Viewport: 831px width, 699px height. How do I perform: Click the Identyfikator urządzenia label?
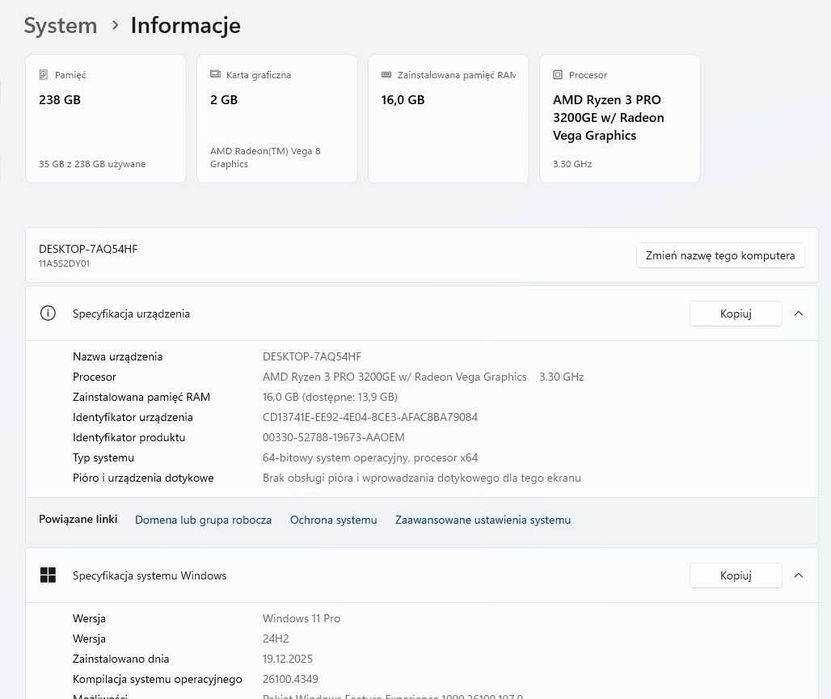(x=132, y=417)
